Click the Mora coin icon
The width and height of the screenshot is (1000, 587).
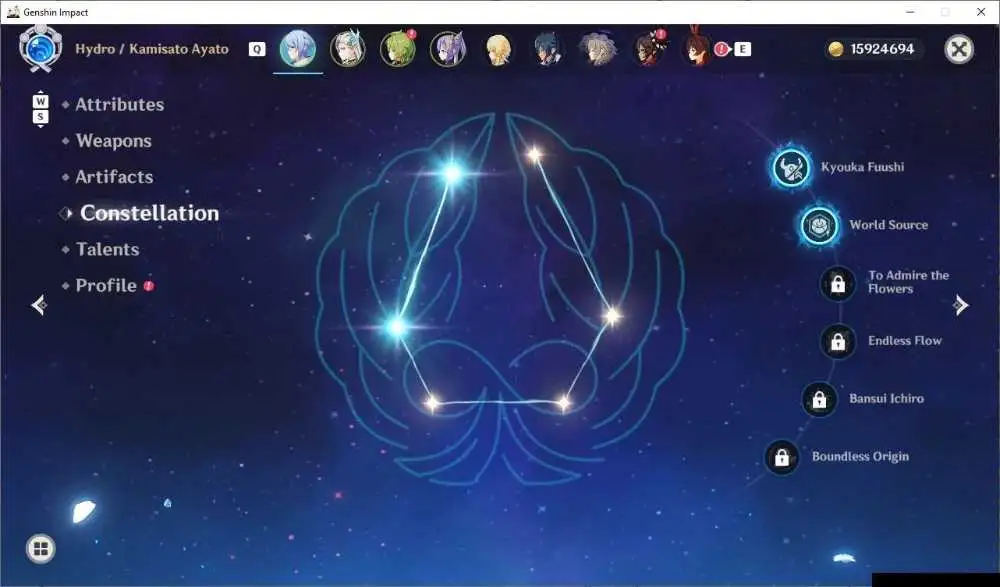point(835,49)
